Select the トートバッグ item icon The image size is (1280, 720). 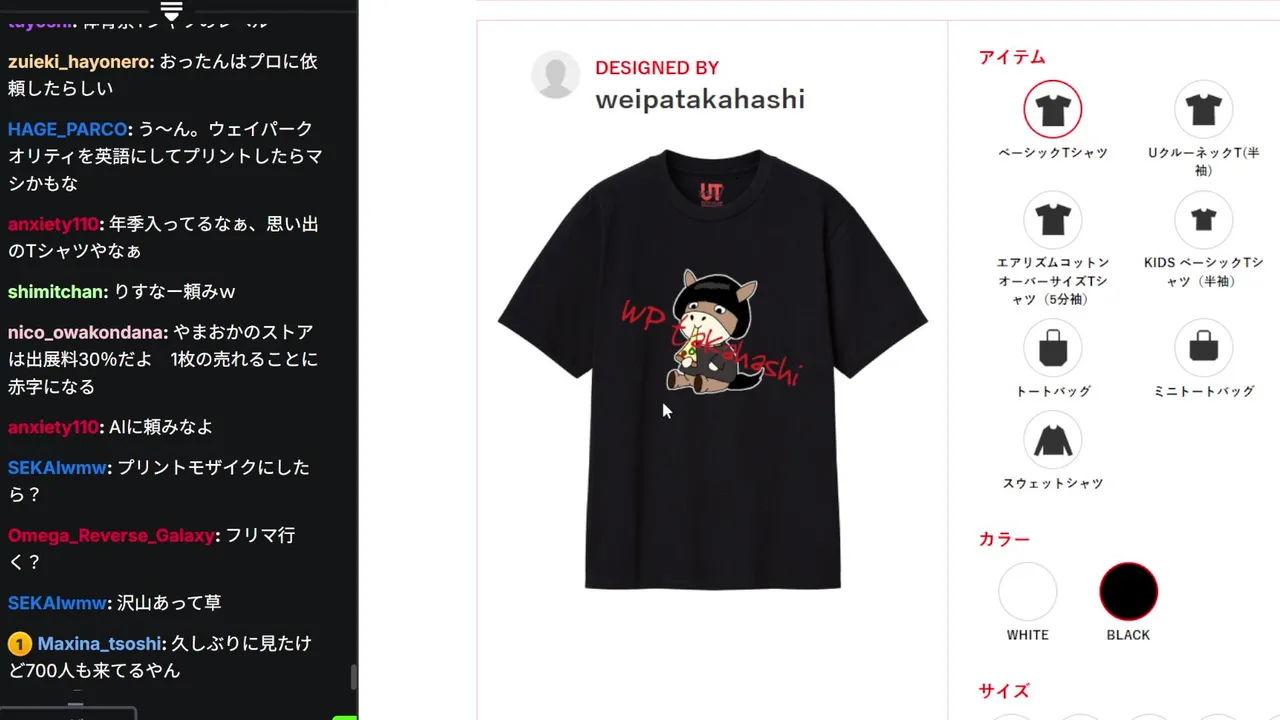[x=1052, y=348]
